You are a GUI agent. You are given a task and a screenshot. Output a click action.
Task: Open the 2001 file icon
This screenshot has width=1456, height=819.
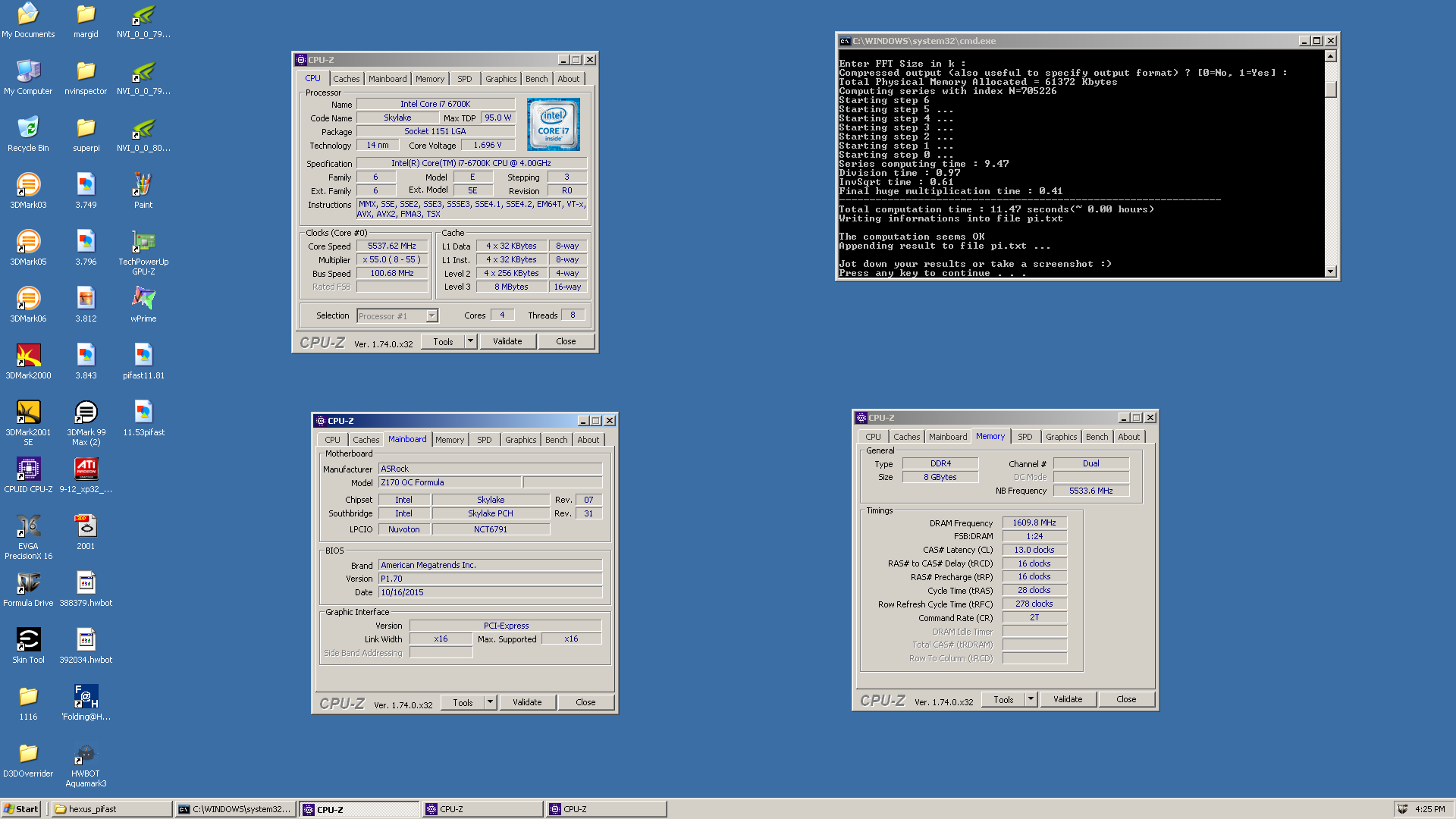(86, 532)
